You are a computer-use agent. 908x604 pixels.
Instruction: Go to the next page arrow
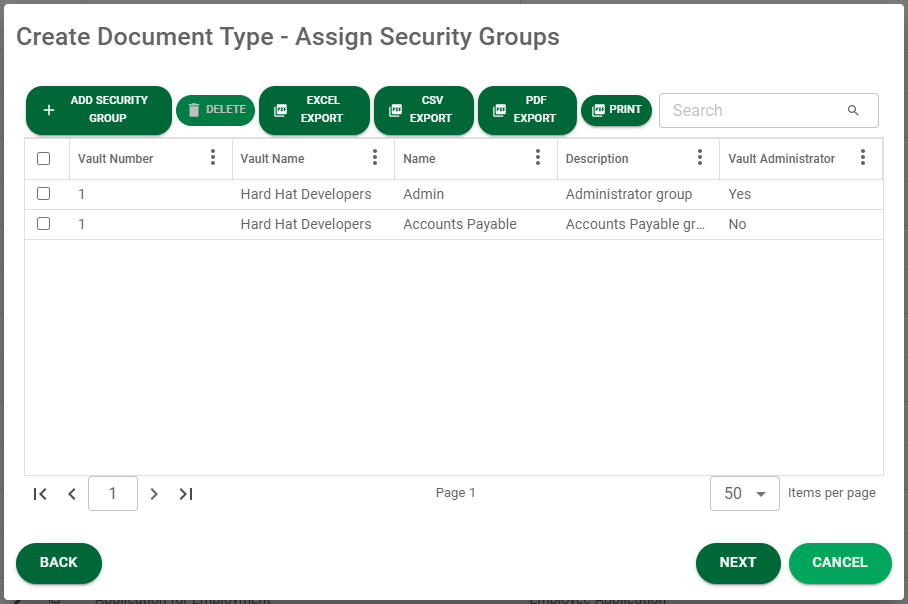[154, 494]
